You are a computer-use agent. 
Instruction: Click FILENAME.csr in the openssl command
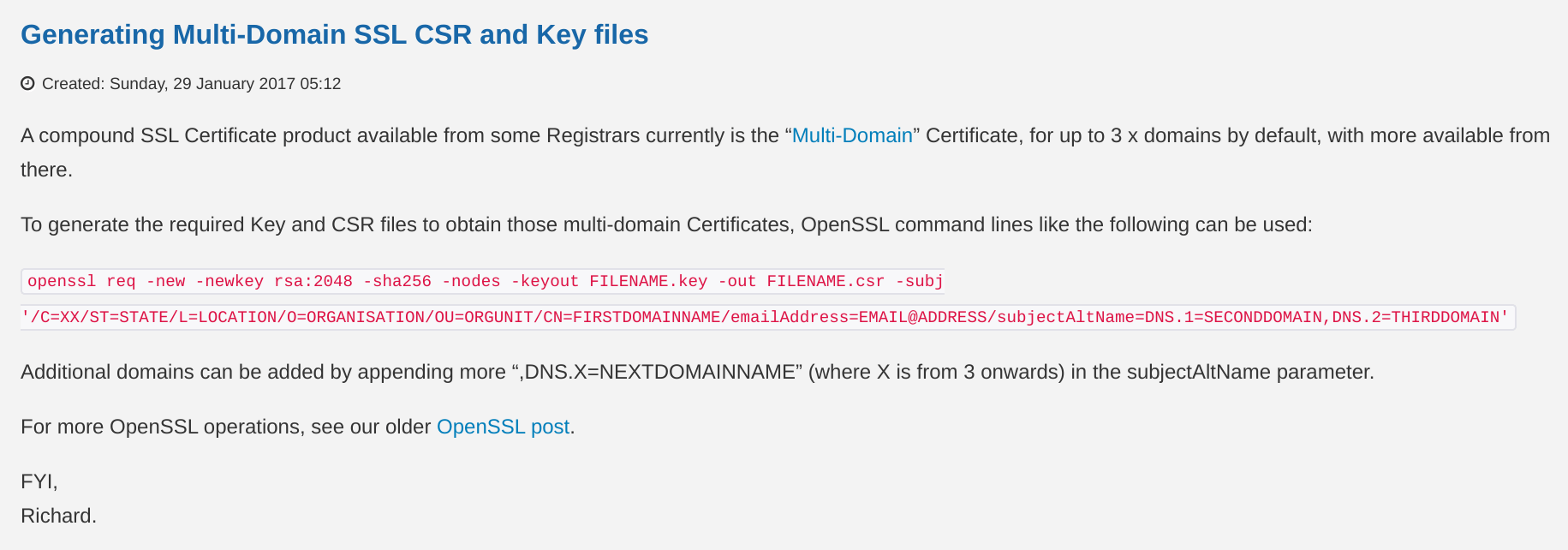pos(826,281)
